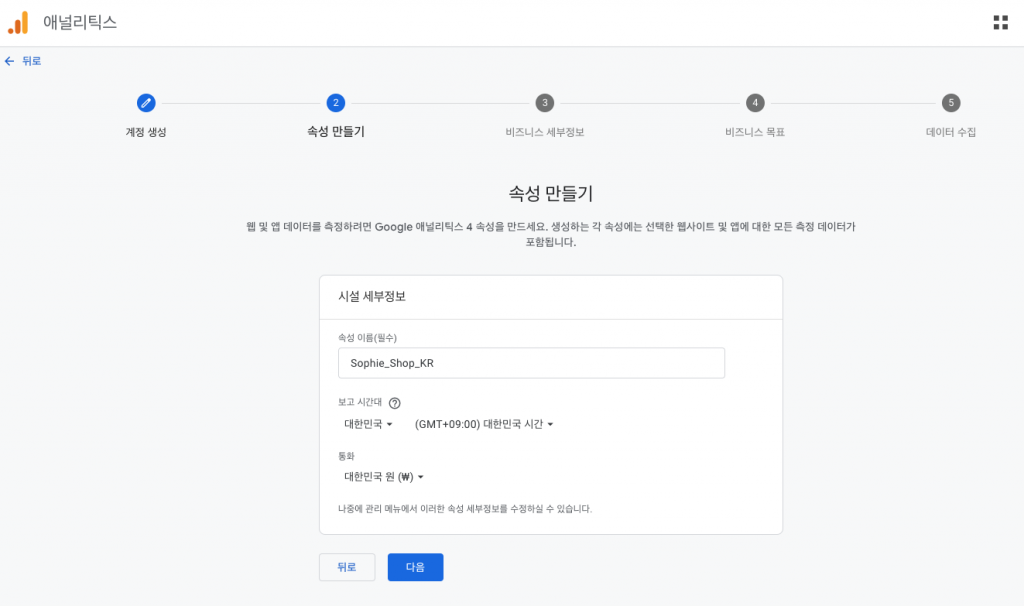
Task: Select the Sophie_Shop_KR property name field
Action: [531, 363]
